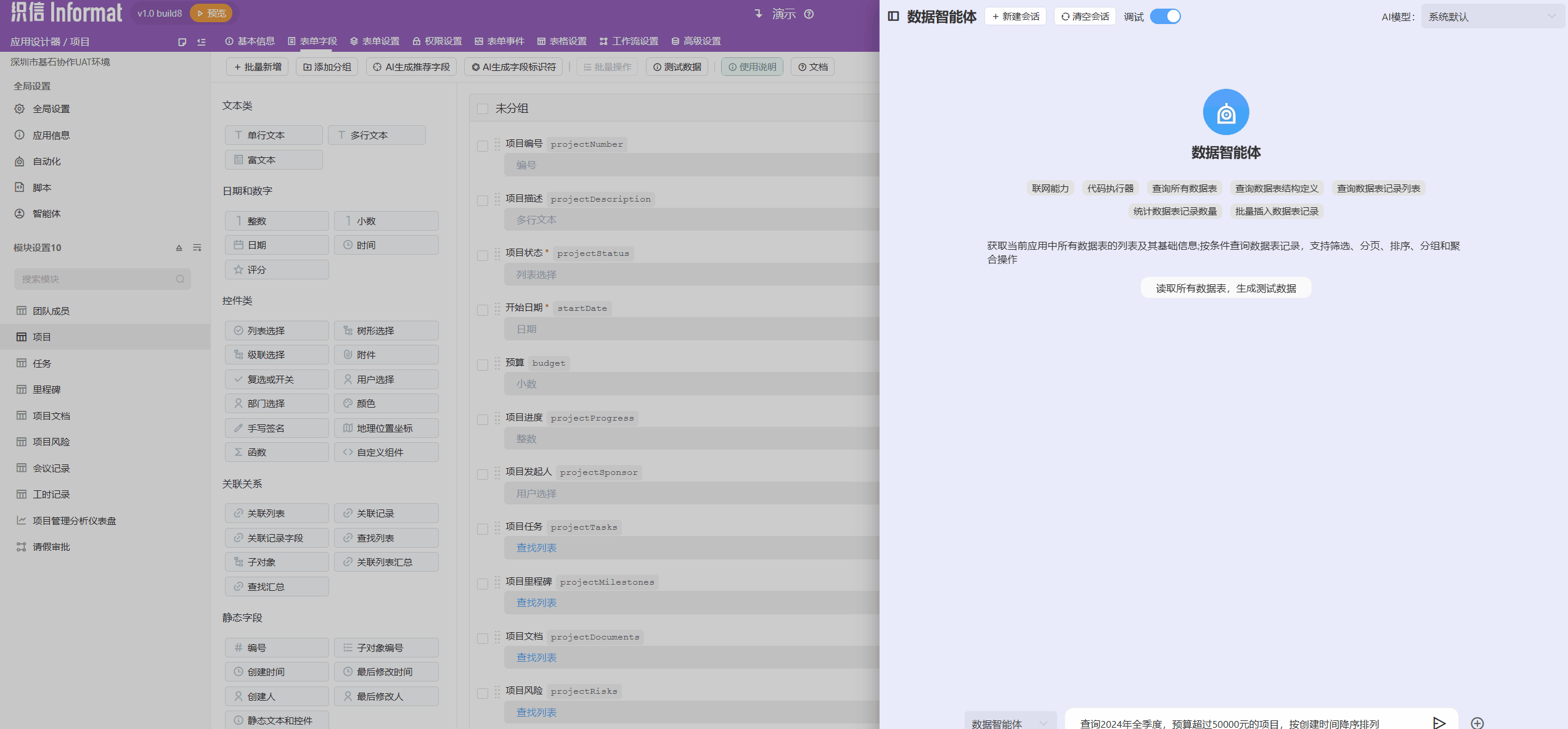Turn off the 调试 debug switch
The width and height of the screenshot is (1568, 729).
point(1165,17)
